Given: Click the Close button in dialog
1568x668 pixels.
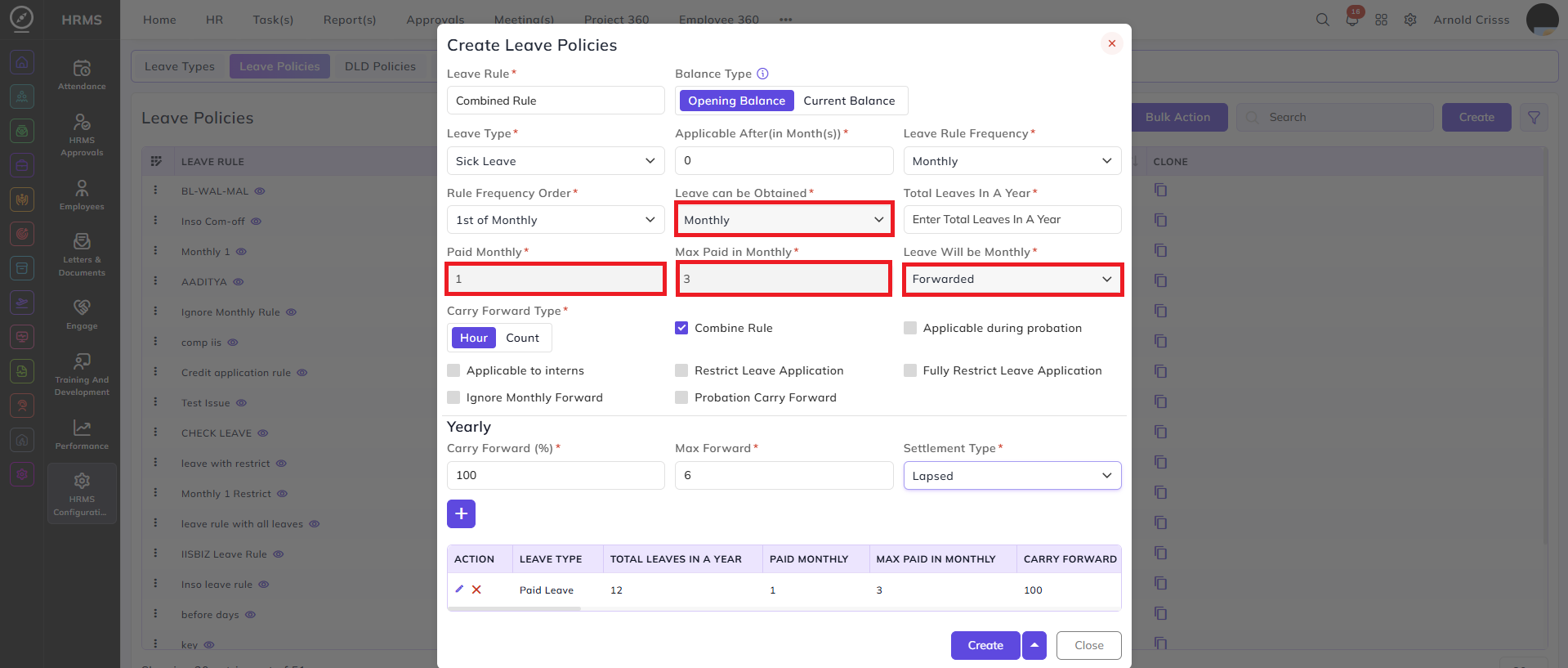Looking at the screenshot, I should point(1088,645).
